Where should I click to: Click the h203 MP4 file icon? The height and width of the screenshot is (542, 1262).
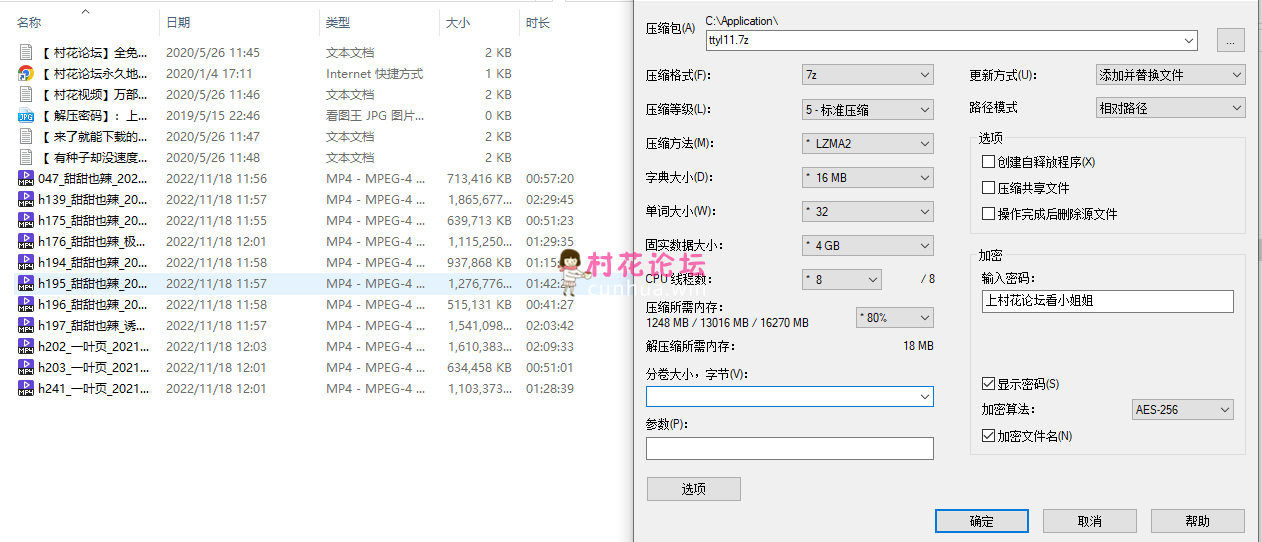coord(26,368)
